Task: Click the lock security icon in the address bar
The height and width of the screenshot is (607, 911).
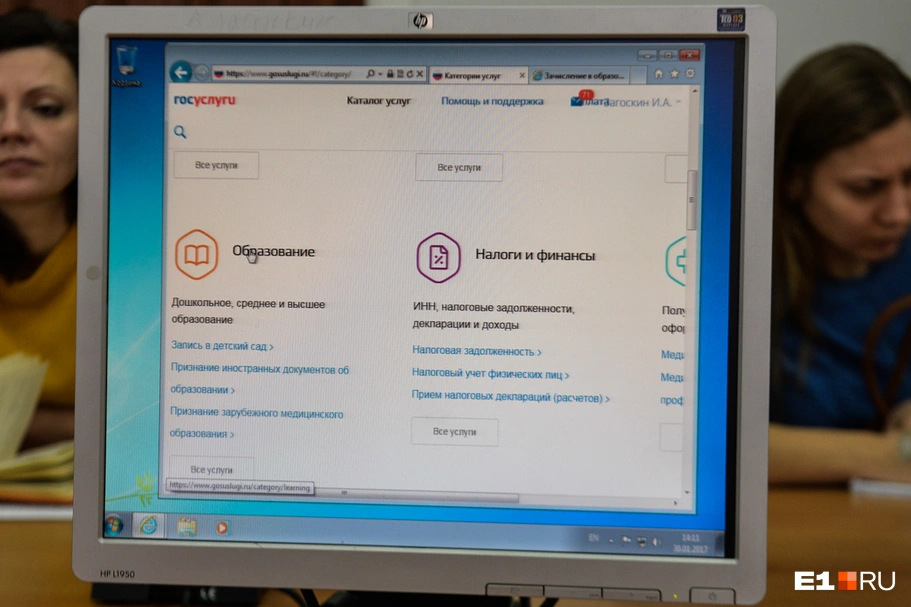Action: click(x=390, y=74)
